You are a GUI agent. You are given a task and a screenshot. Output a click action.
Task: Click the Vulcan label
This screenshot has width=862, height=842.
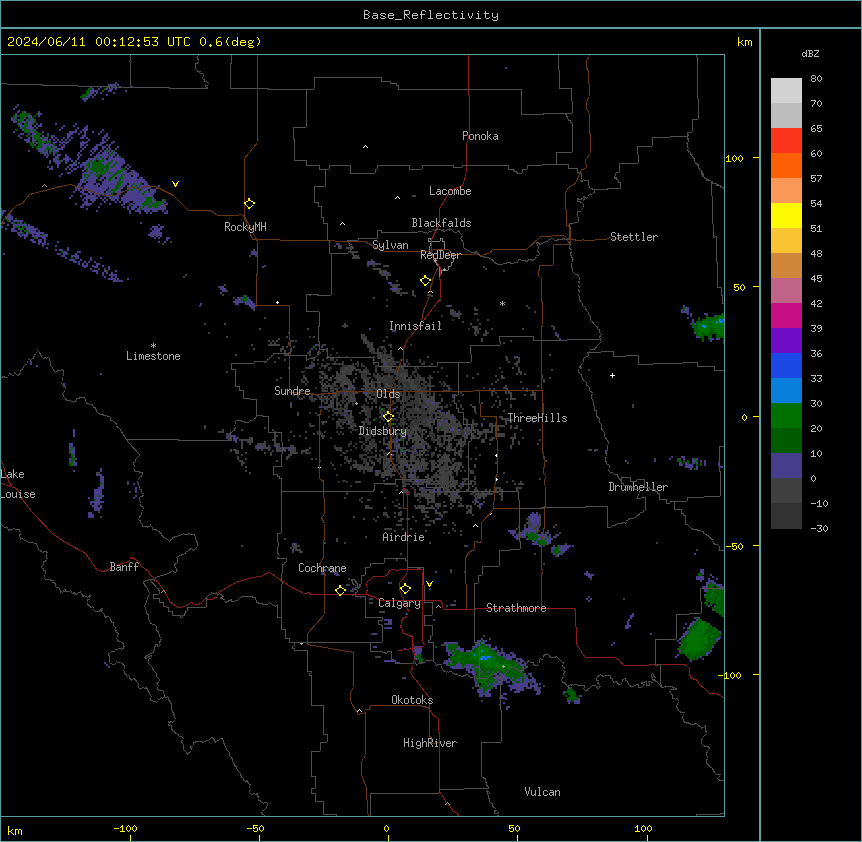click(543, 792)
